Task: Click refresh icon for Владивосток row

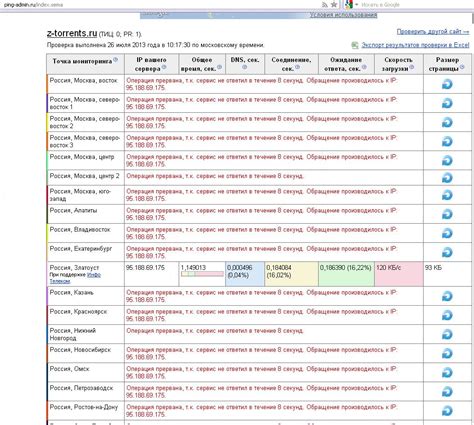Action: click(x=447, y=233)
